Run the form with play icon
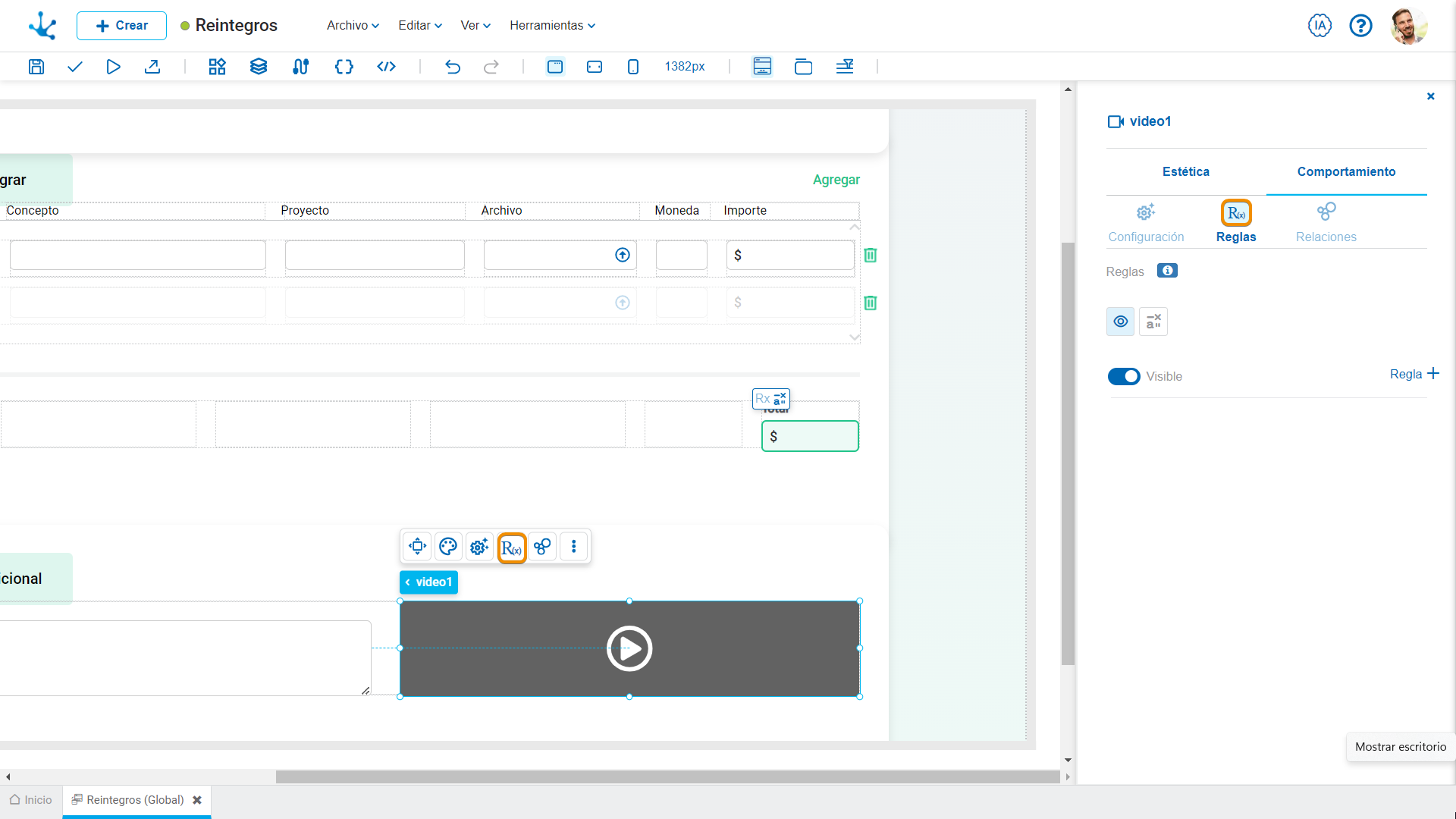 tap(113, 67)
